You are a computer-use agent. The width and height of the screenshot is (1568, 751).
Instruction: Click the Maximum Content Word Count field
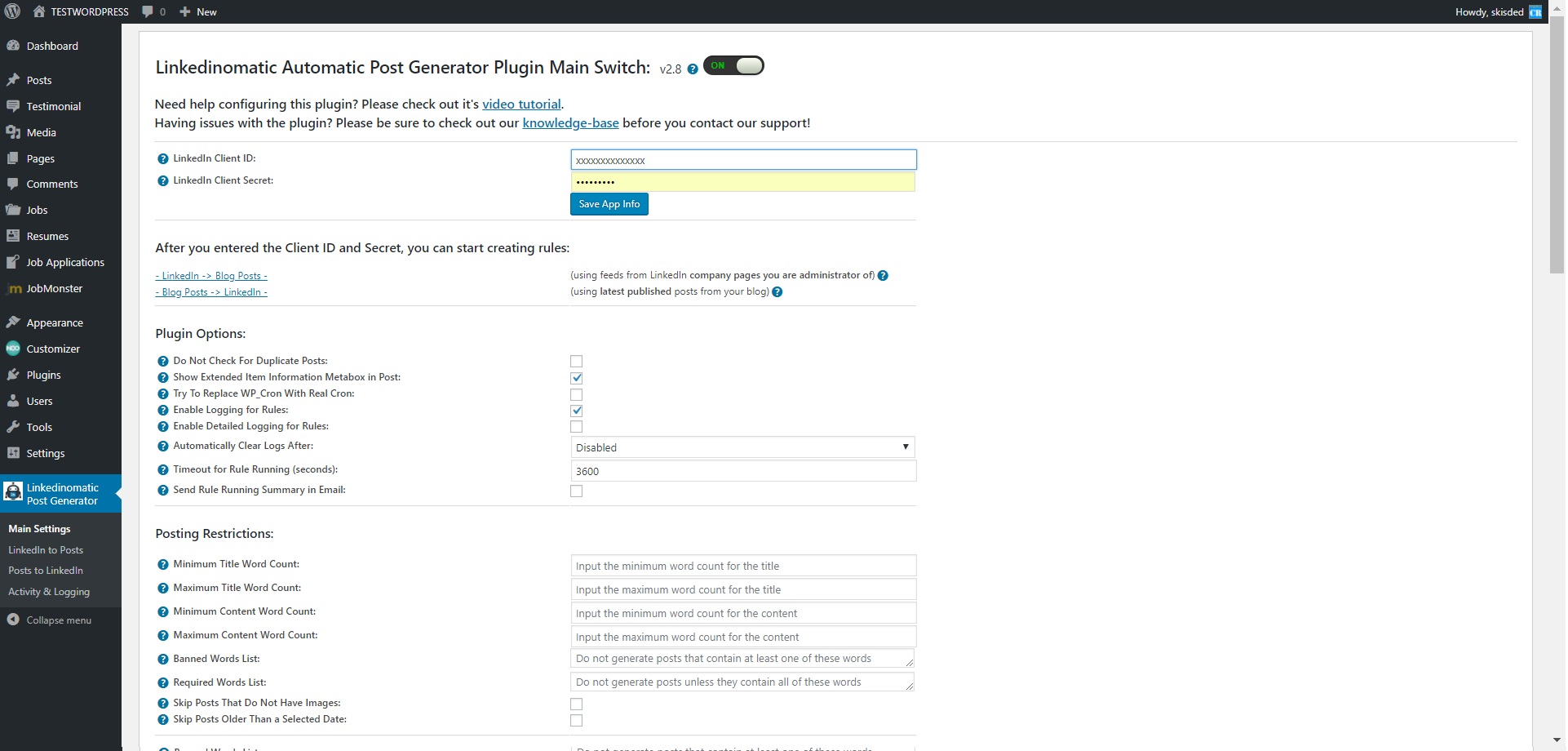coord(743,637)
